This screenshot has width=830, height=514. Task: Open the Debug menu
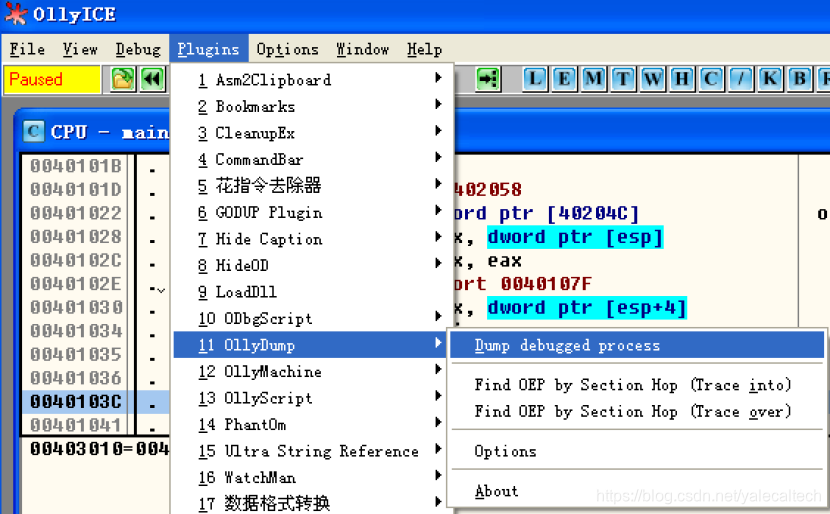coord(138,49)
